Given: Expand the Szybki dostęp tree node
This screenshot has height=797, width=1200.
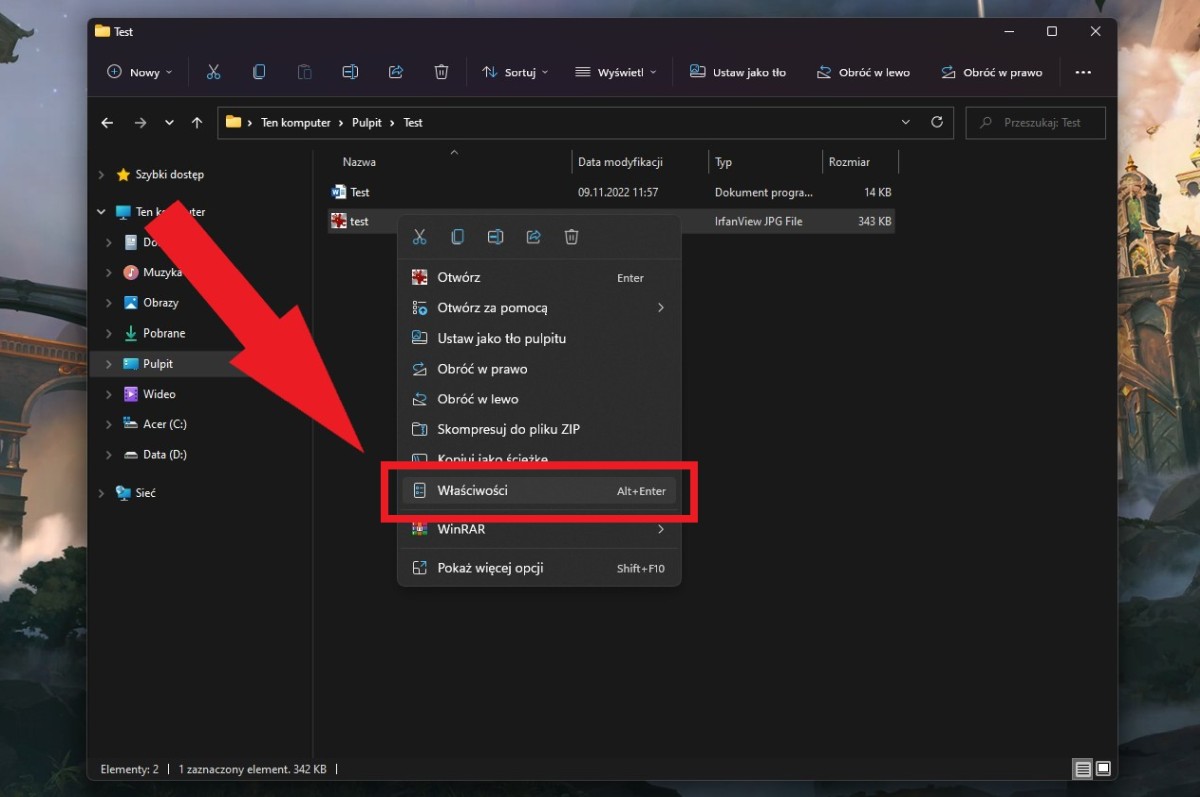Looking at the screenshot, I should coord(101,175).
